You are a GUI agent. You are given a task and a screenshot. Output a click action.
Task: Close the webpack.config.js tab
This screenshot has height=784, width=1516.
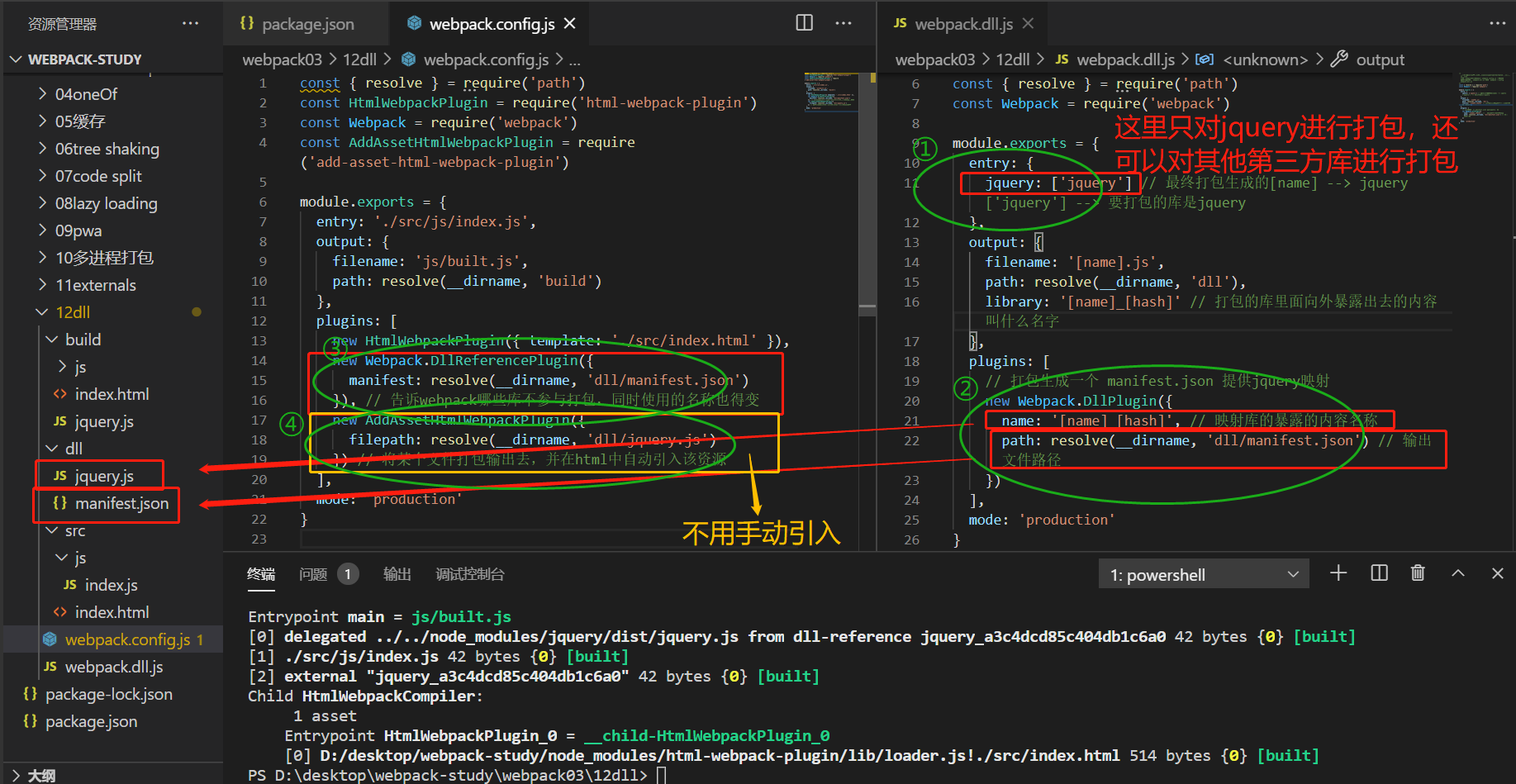click(x=569, y=24)
